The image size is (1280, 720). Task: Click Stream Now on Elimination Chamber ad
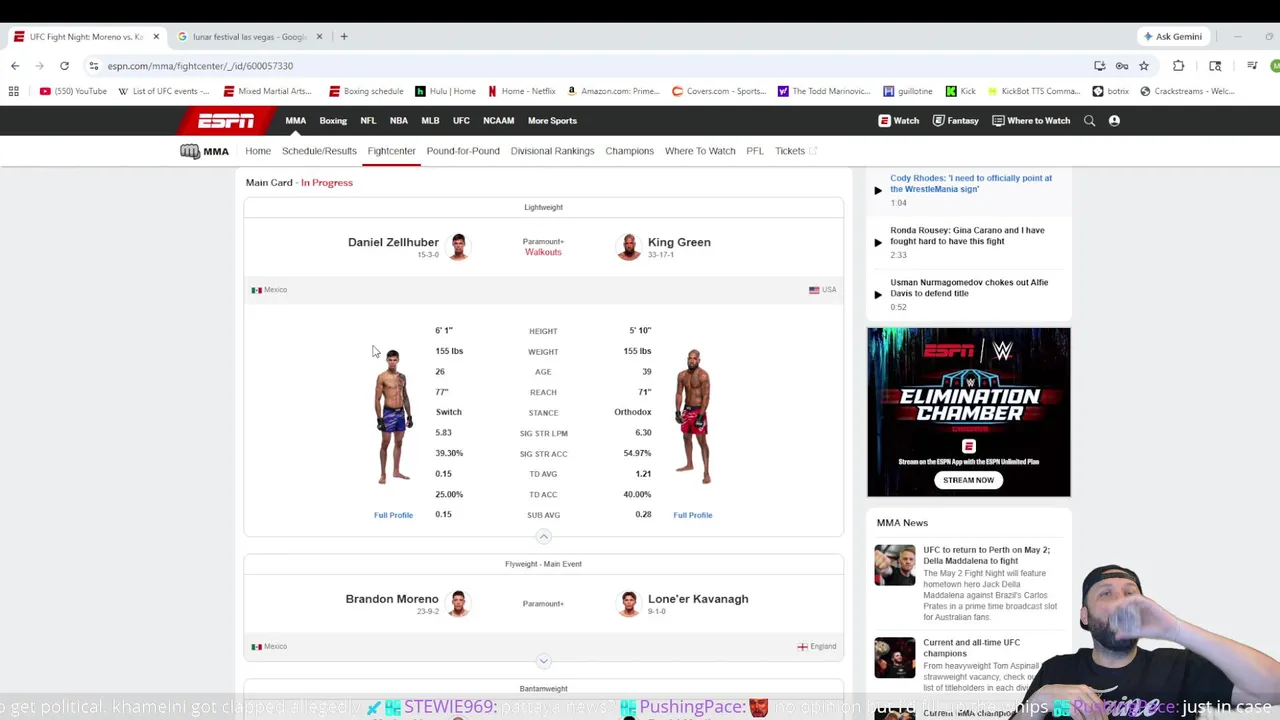point(968,480)
